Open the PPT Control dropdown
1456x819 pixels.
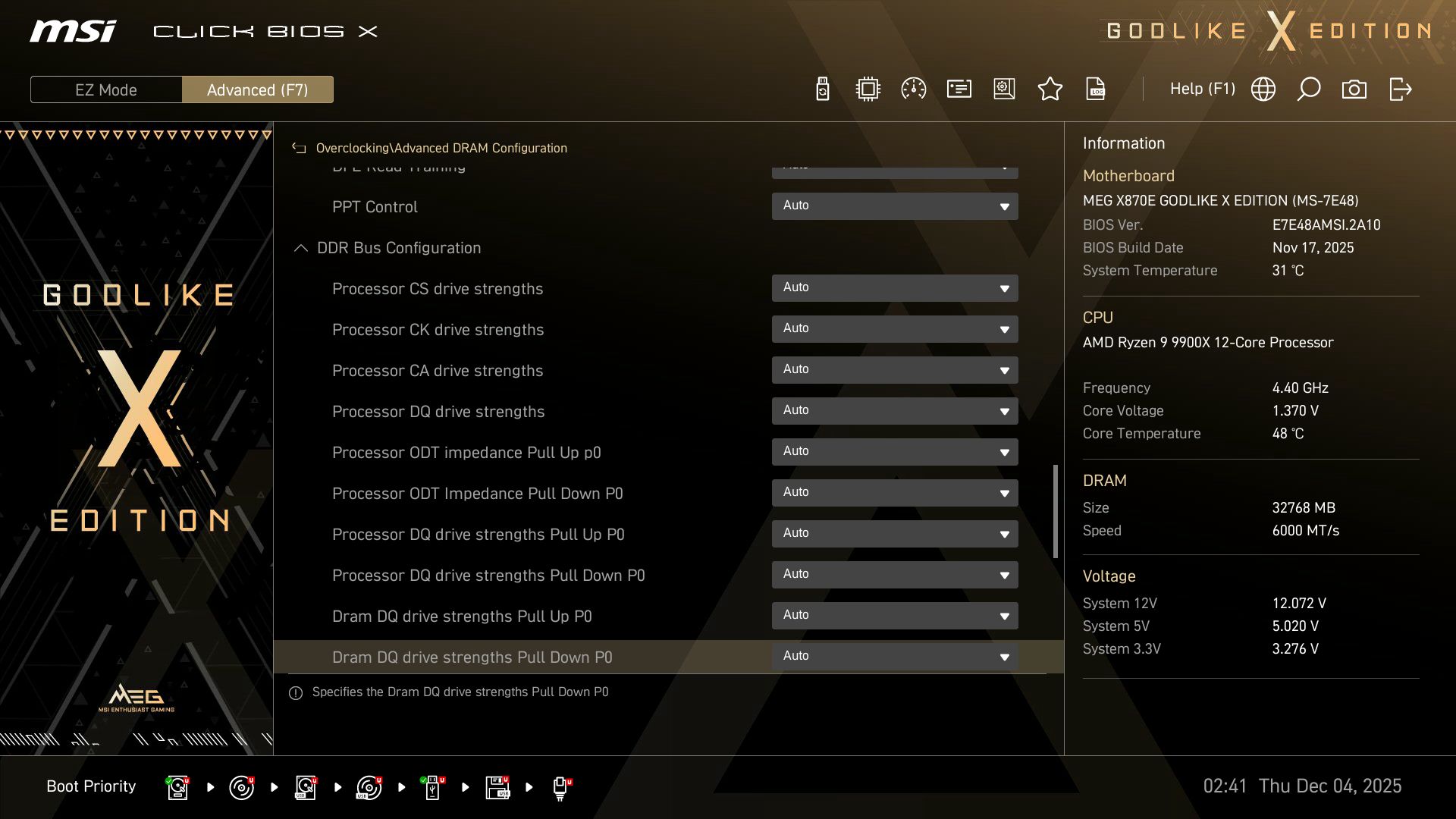pos(895,206)
